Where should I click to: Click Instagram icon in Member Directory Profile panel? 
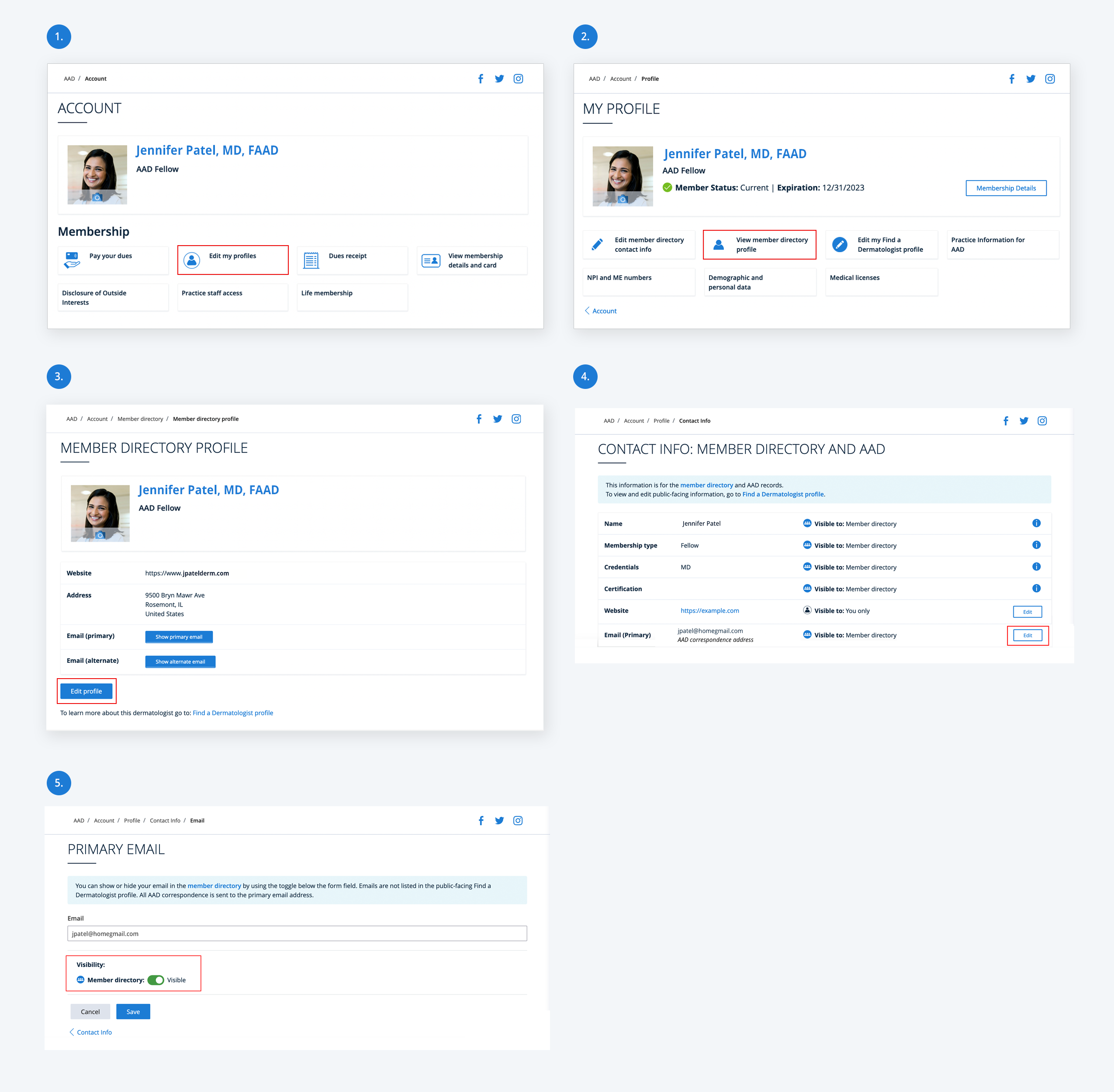click(x=516, y=419)
